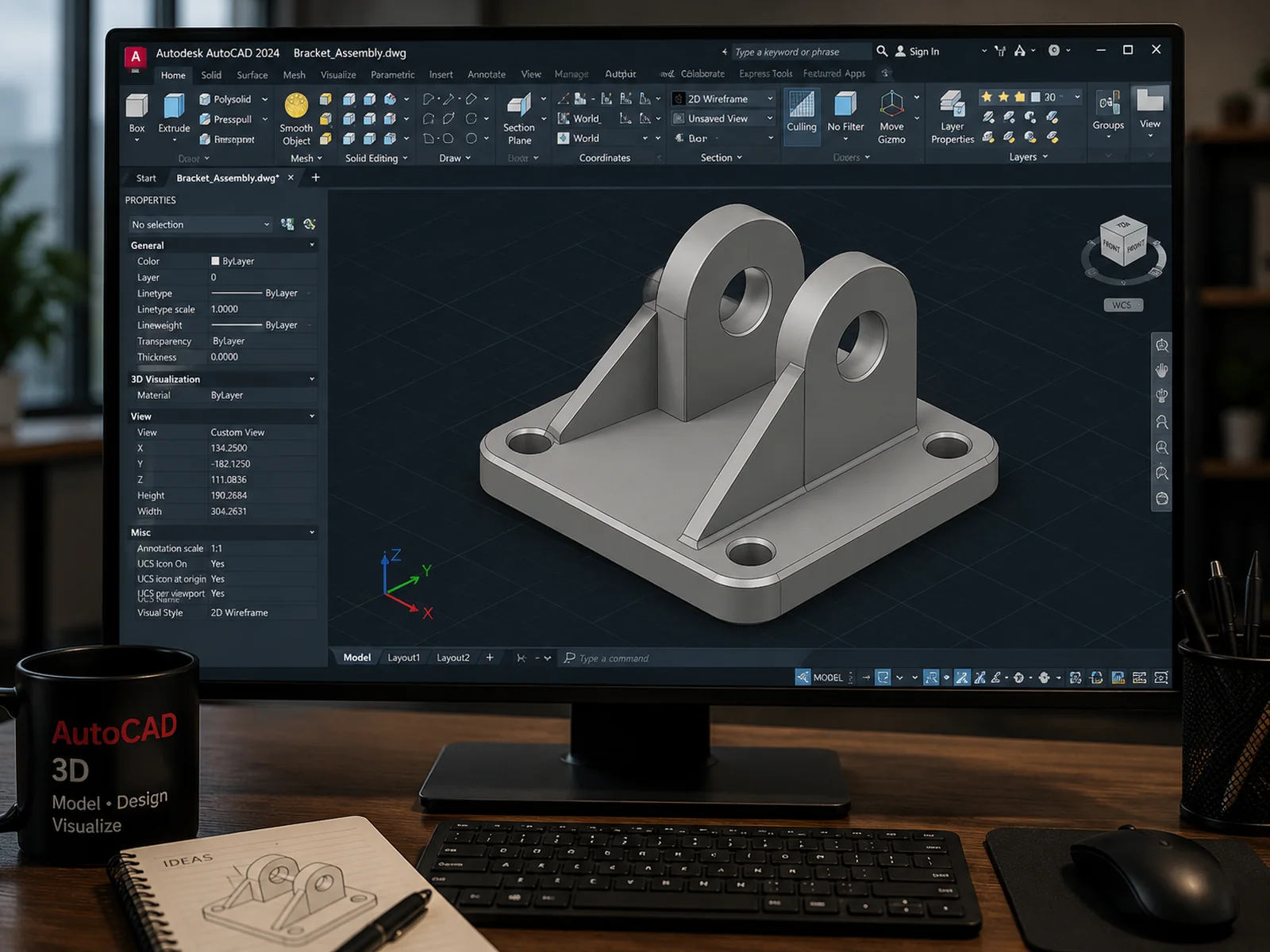This screenshot has height=952, width=1270.
Task: Collapse the General properties section
Action: pyautogui.click(x=312, y=245)
